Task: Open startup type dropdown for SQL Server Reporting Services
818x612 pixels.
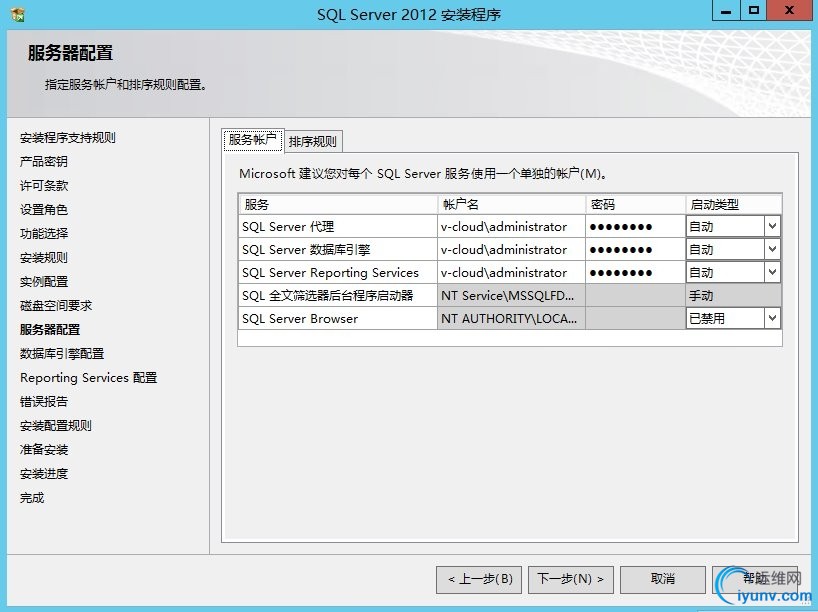Action: 772,272
